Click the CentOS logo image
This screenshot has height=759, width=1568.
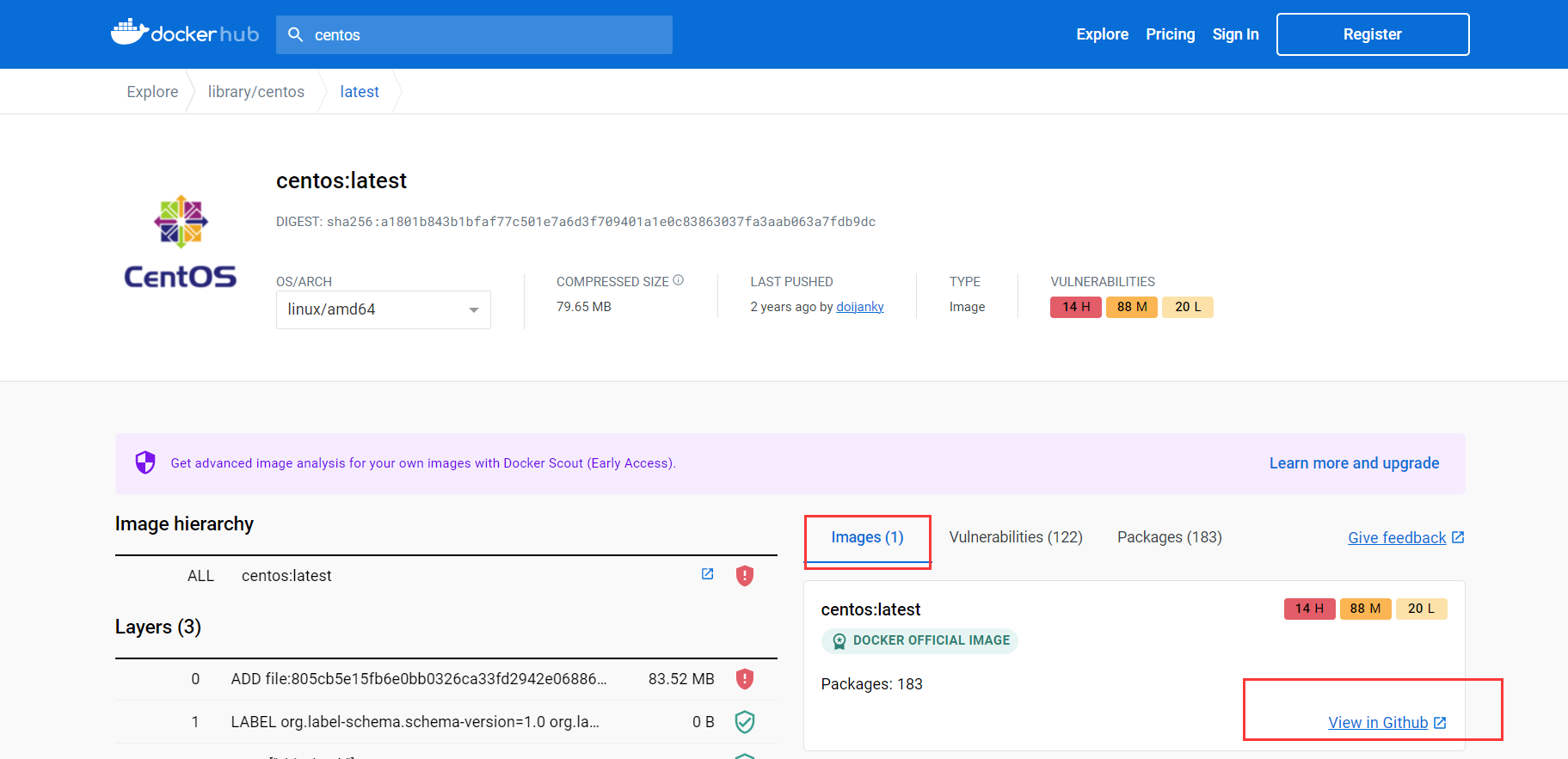tap(181, 241)
